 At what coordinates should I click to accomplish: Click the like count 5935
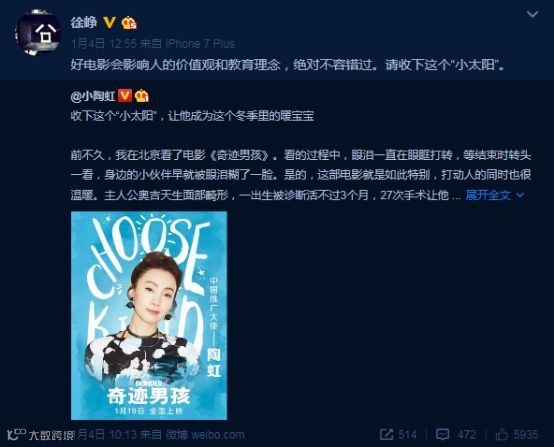(x=526, y=435)
